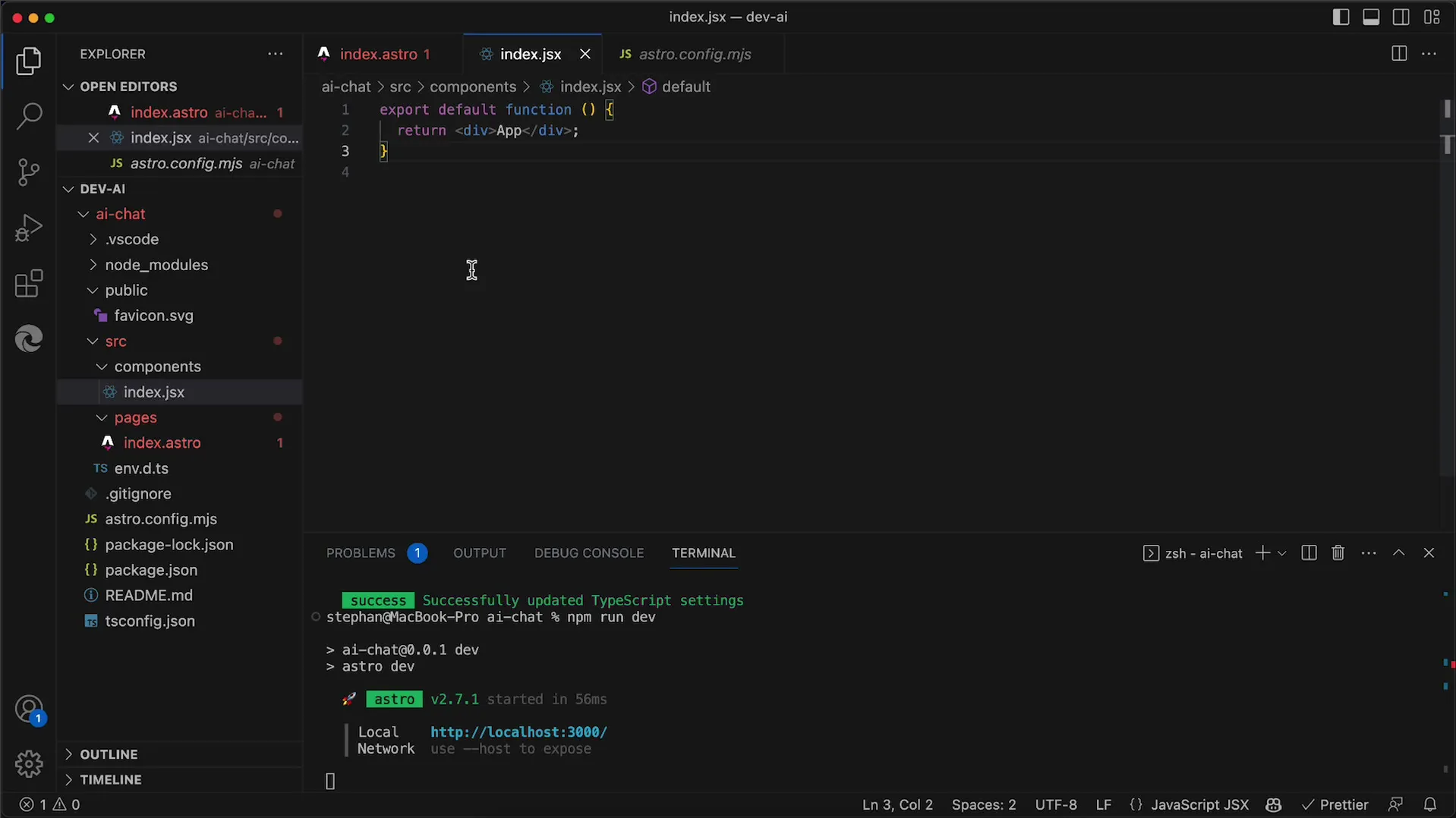Open the Edge browser tools icon
This screenshot has height=818, width=1456.
(x=28, y=338)
